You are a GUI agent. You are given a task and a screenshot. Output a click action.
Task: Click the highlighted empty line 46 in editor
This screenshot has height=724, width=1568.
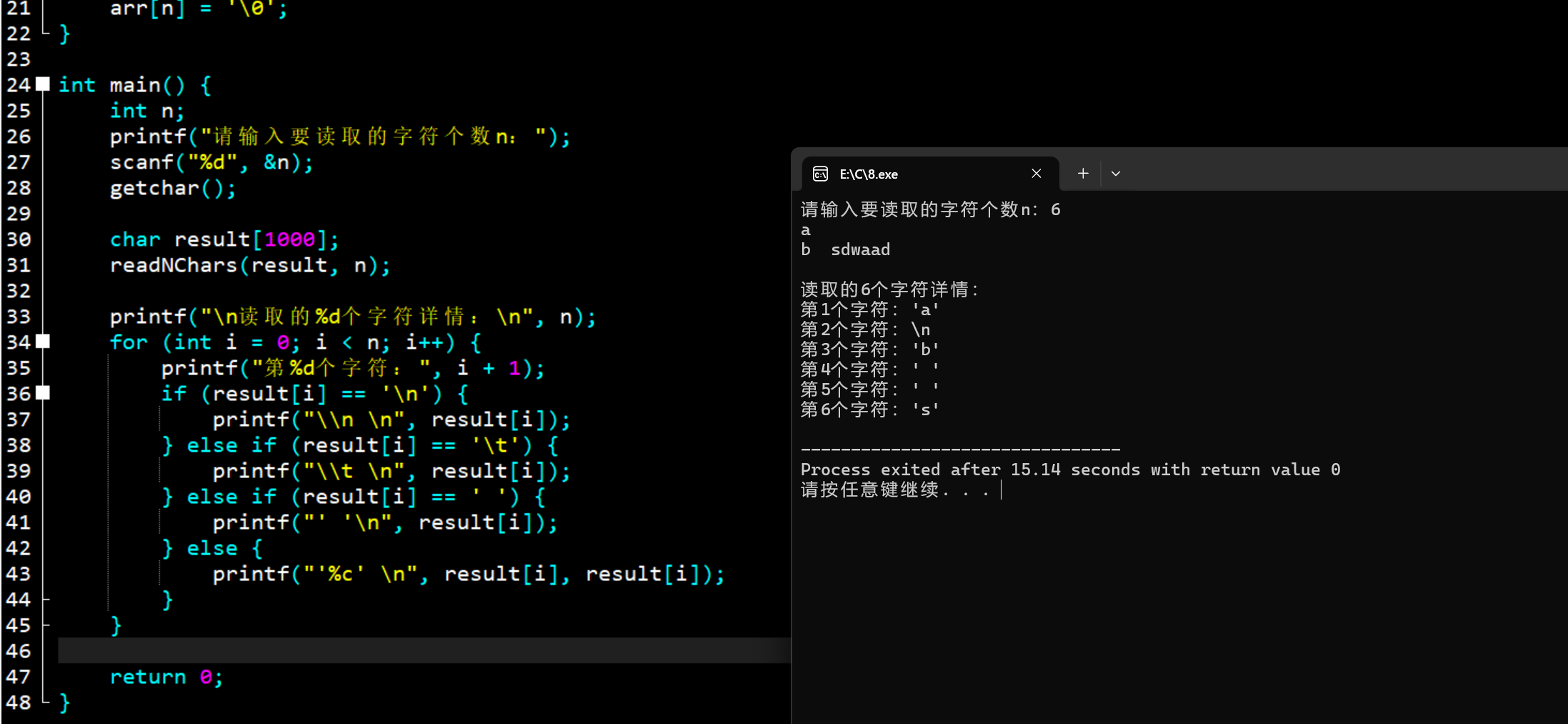424,650
